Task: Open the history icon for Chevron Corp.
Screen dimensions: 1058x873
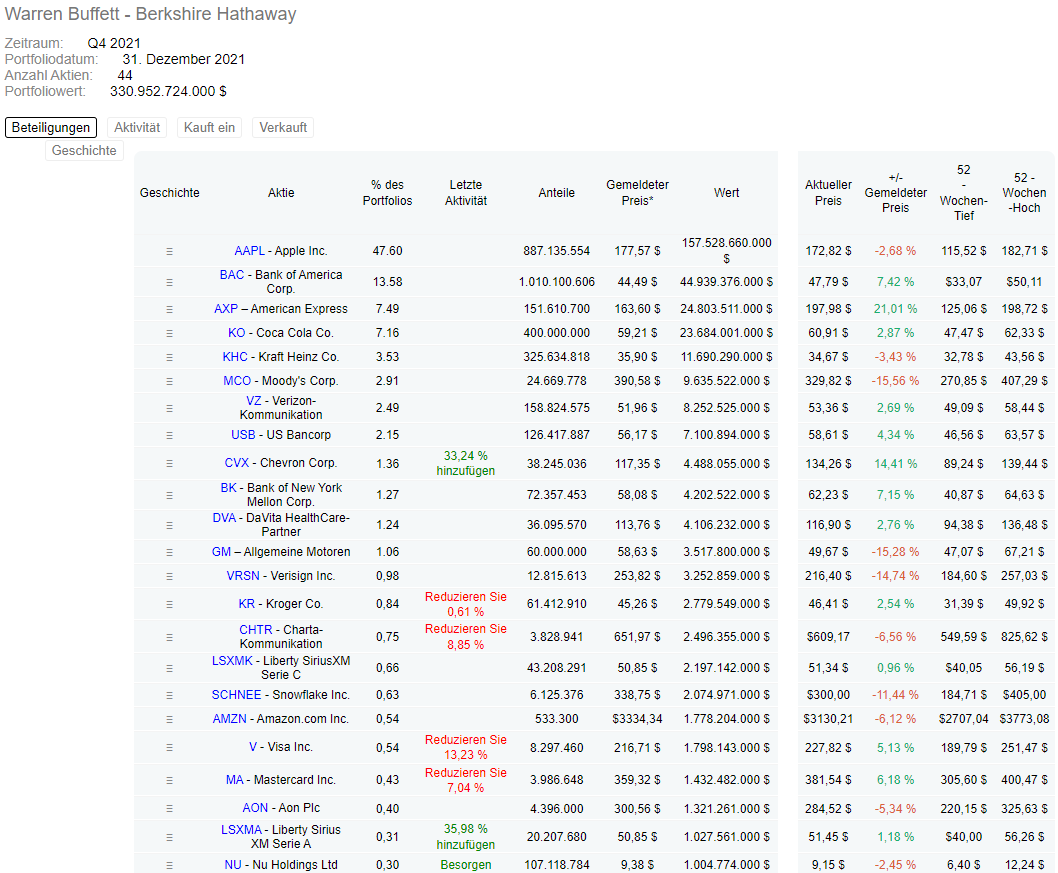Action: [170, 463]
